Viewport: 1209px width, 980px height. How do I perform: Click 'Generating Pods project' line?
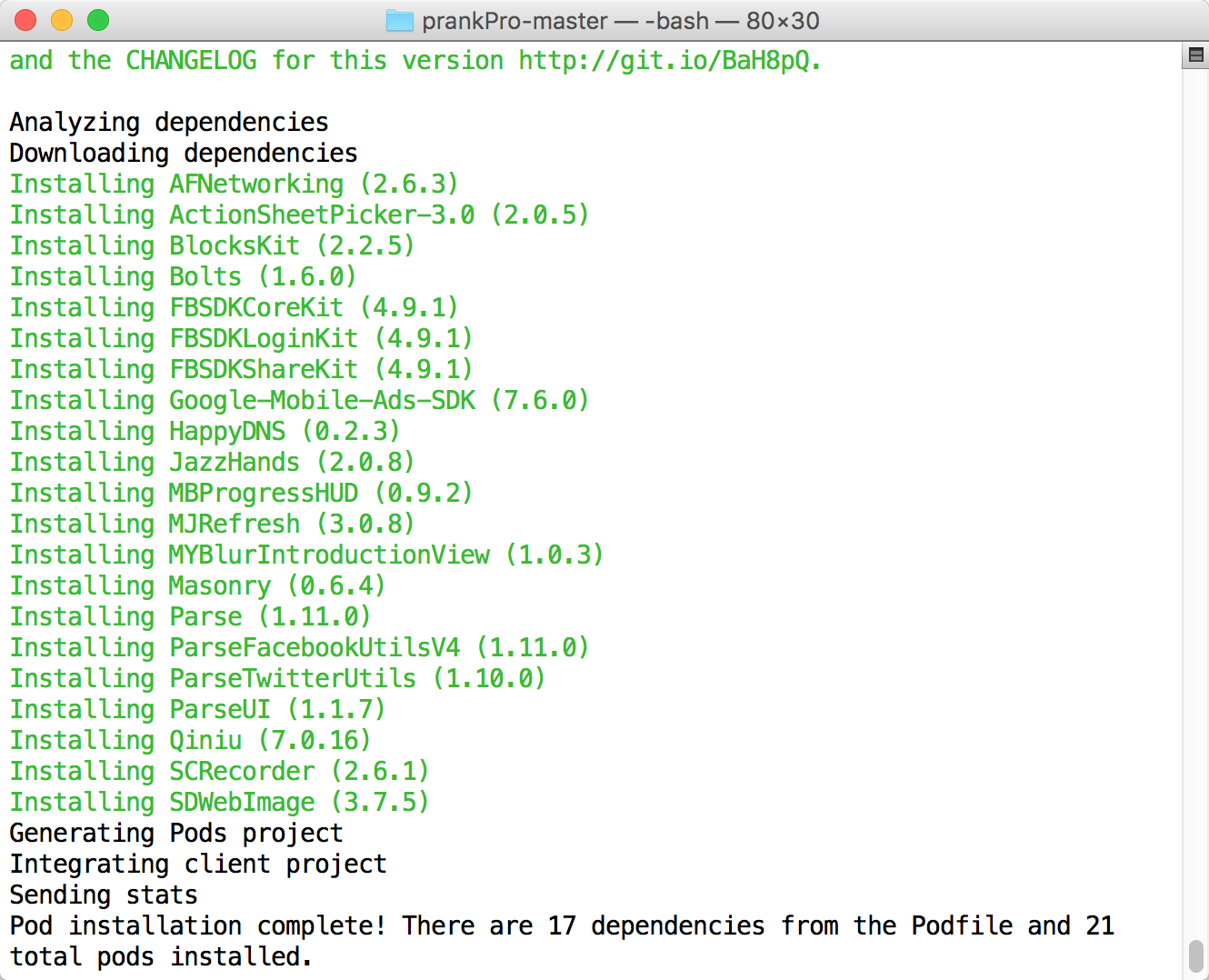[176, 834]
